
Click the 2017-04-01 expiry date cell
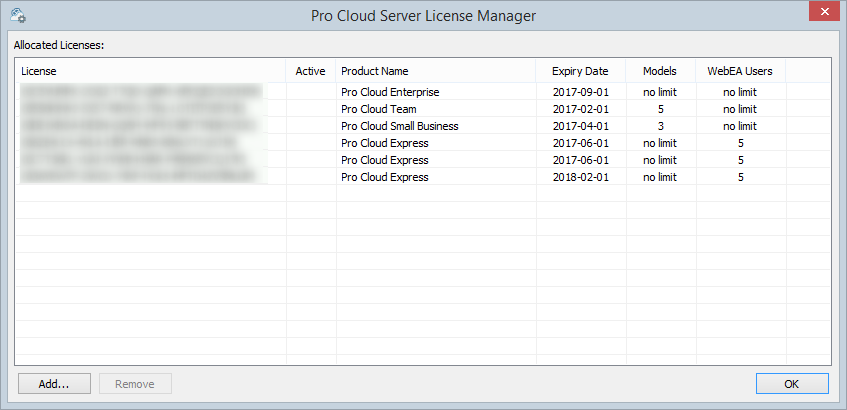580,126
